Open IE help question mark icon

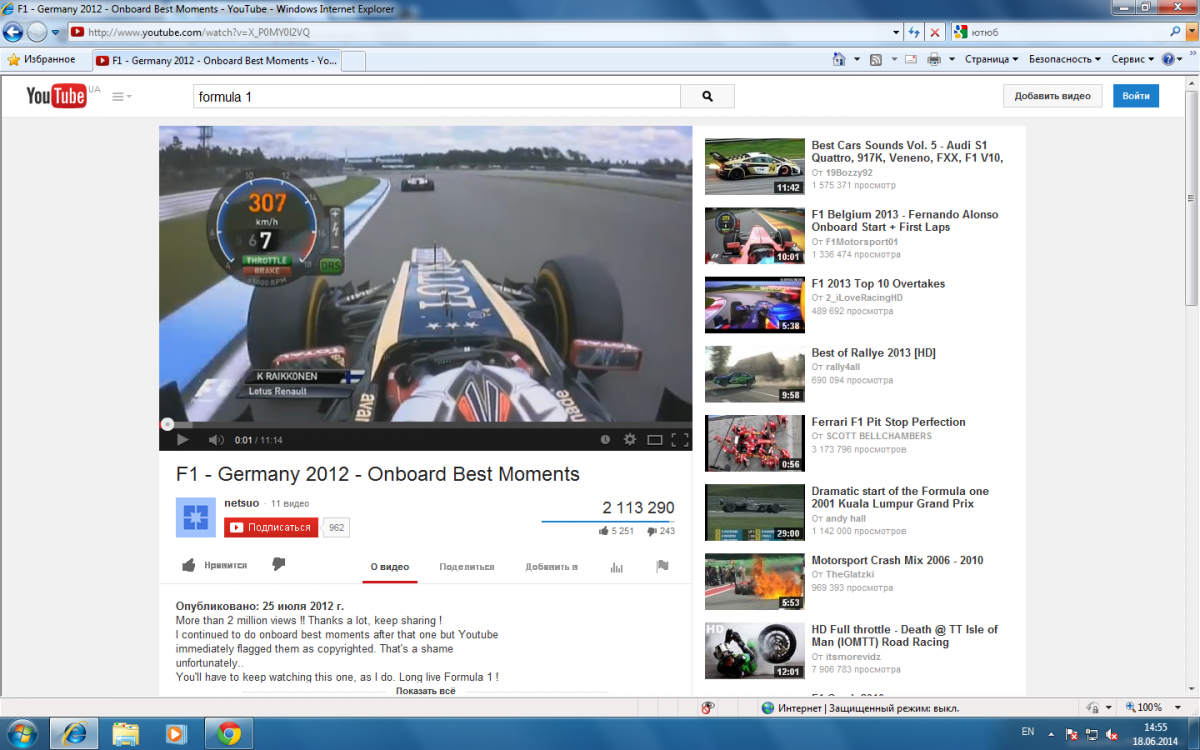pyautogui.click(x=1167, y=60)
